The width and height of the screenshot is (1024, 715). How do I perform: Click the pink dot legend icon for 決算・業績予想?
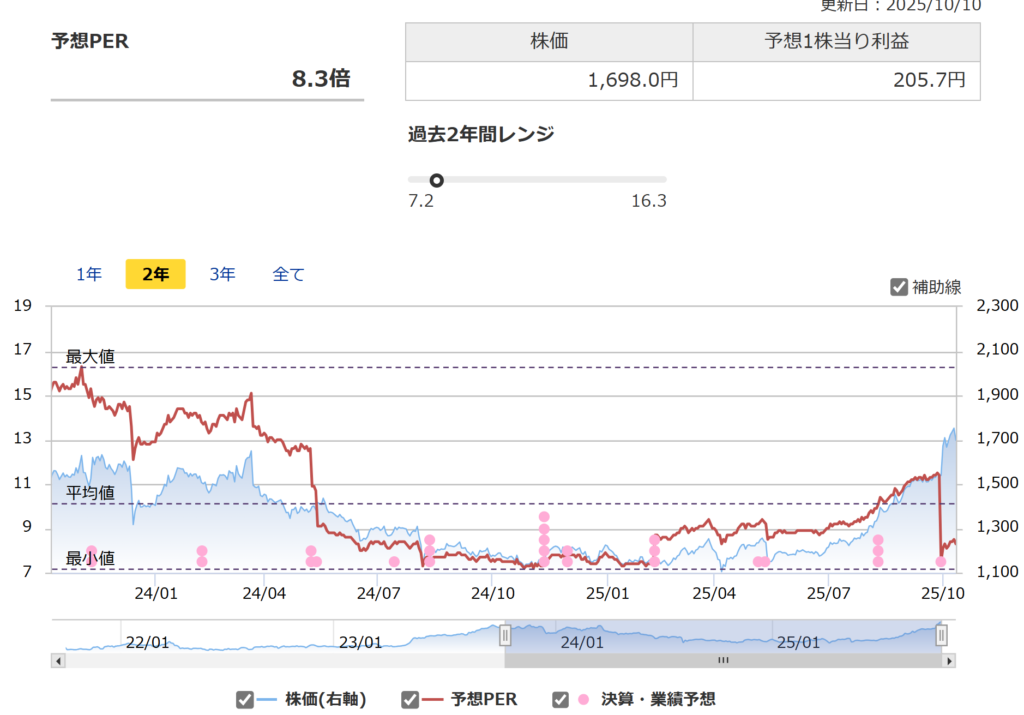click(583, 700)
